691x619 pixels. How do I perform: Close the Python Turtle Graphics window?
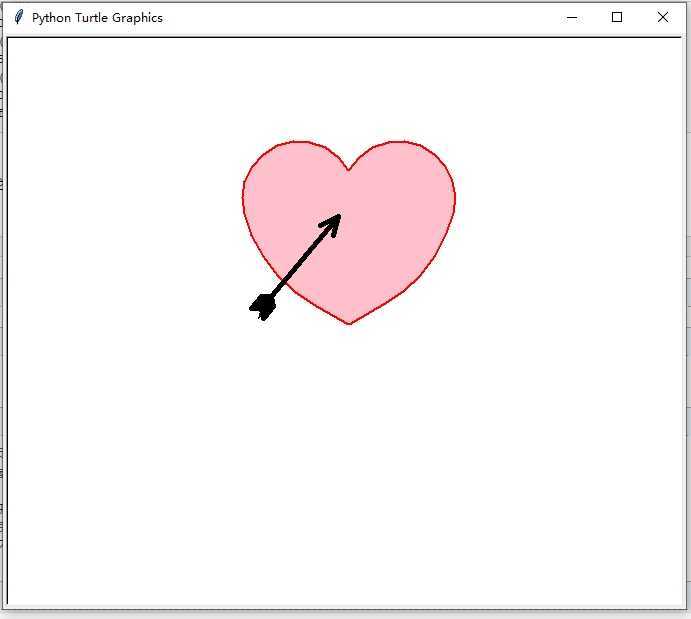point(662,17)
